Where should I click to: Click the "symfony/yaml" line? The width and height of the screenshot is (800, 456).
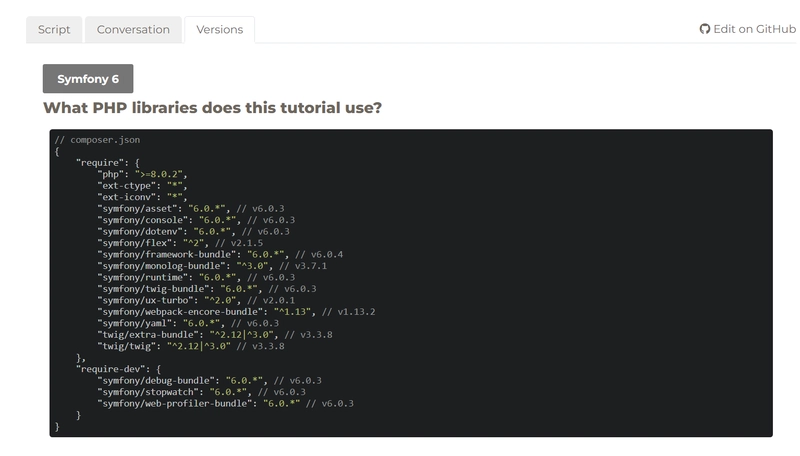(188, 323)
